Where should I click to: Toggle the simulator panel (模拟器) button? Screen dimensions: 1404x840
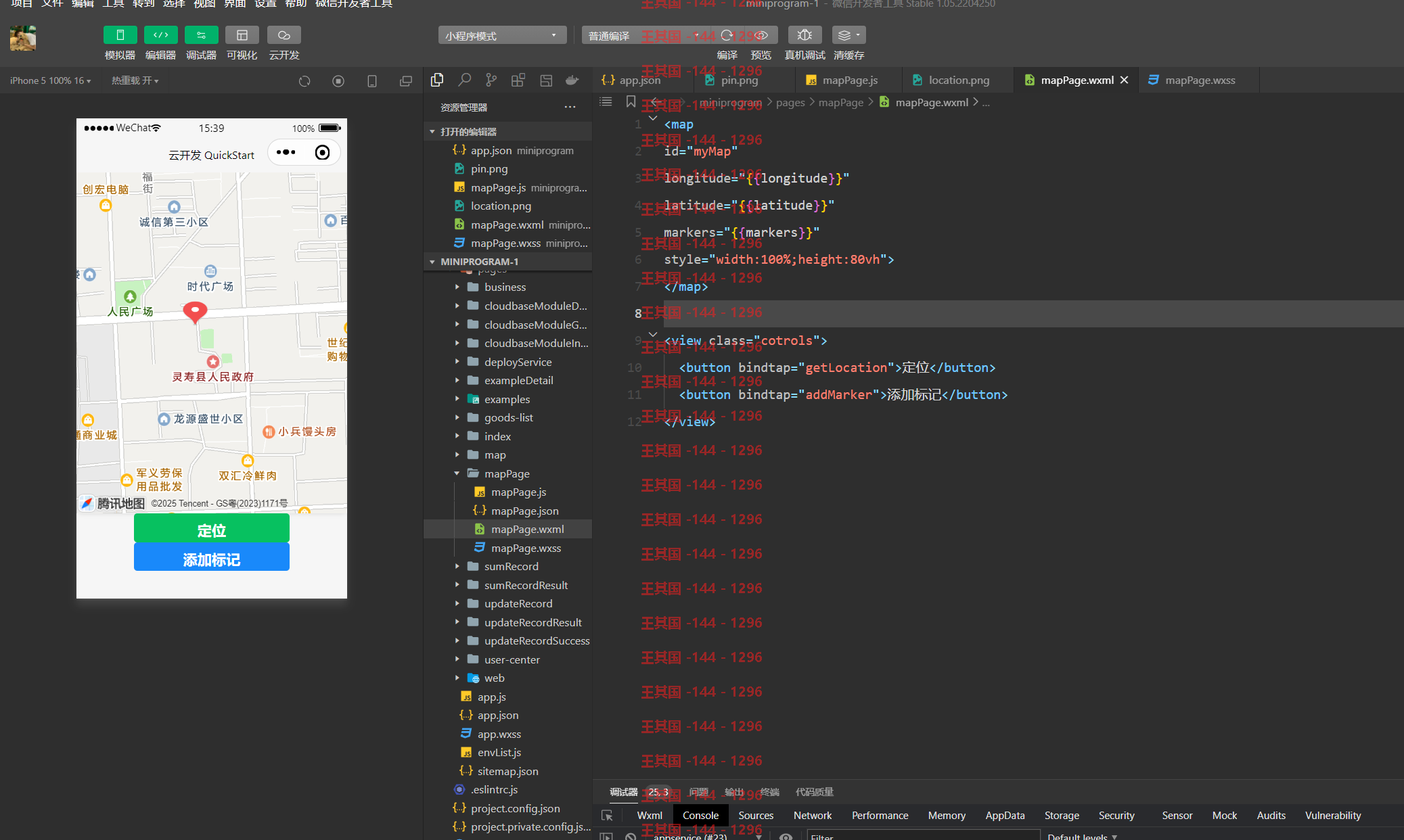120,35
